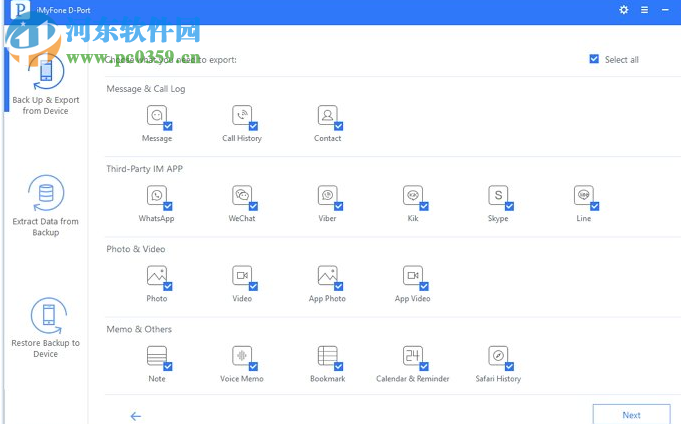Click the Contact icon

tap(327, 115)
